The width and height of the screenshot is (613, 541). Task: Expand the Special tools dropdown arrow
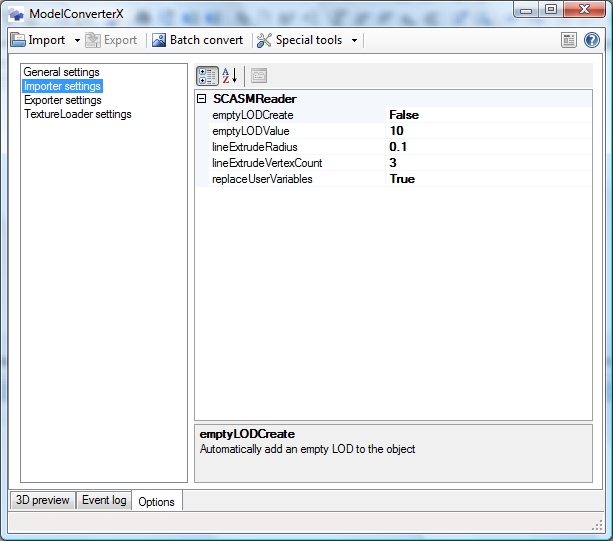354,41
